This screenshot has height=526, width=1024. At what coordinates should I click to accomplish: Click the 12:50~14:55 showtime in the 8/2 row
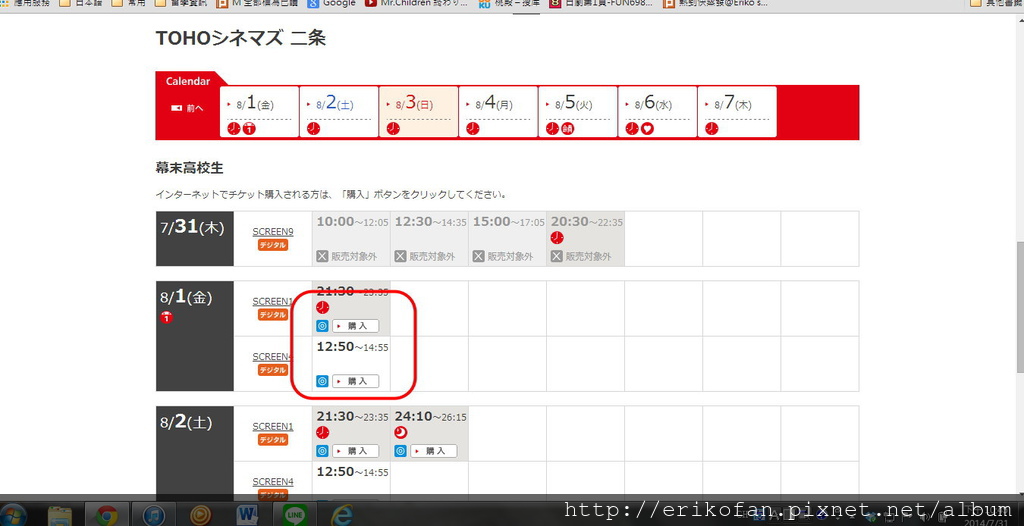pyautogui.click(x=353, y=472)
